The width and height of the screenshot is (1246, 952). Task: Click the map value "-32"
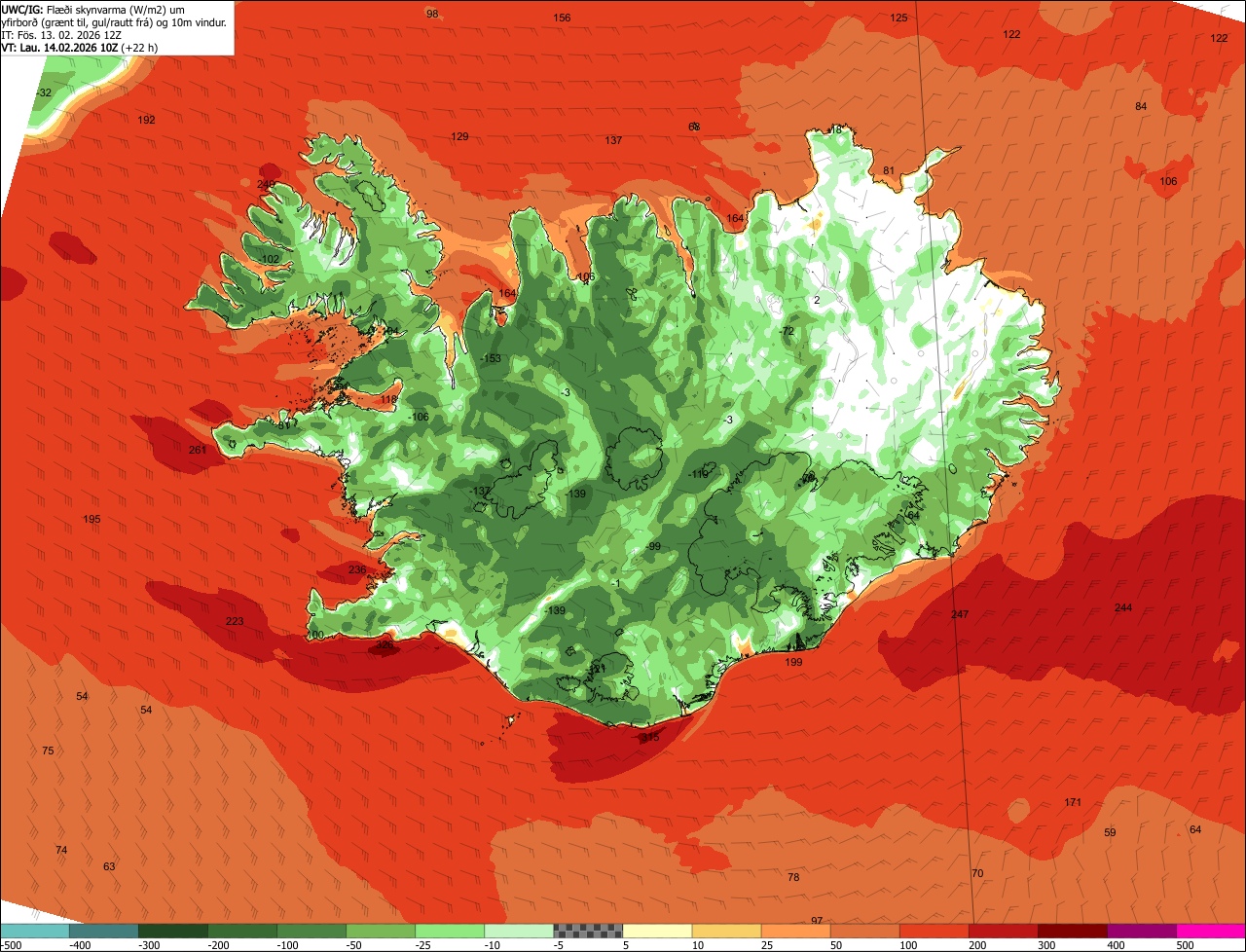[44, 92]
